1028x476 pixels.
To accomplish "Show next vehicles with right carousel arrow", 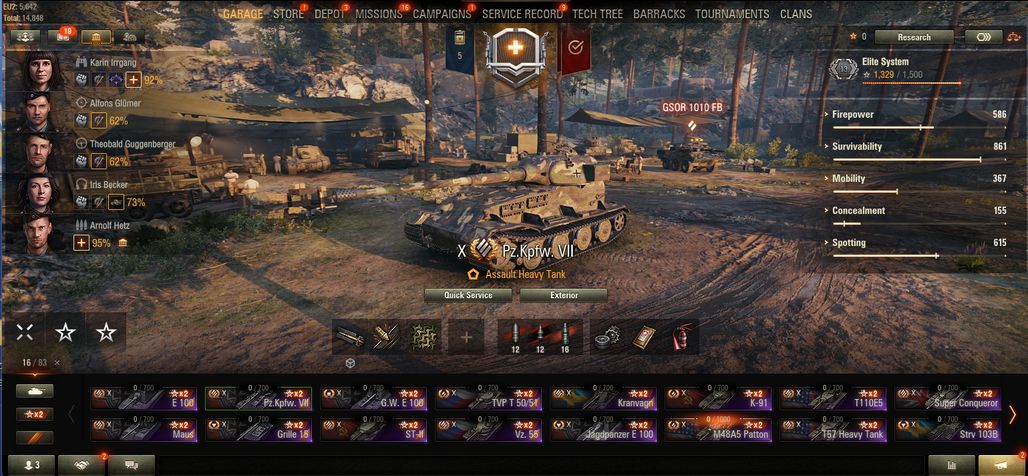I will (x=1012, y=414).
